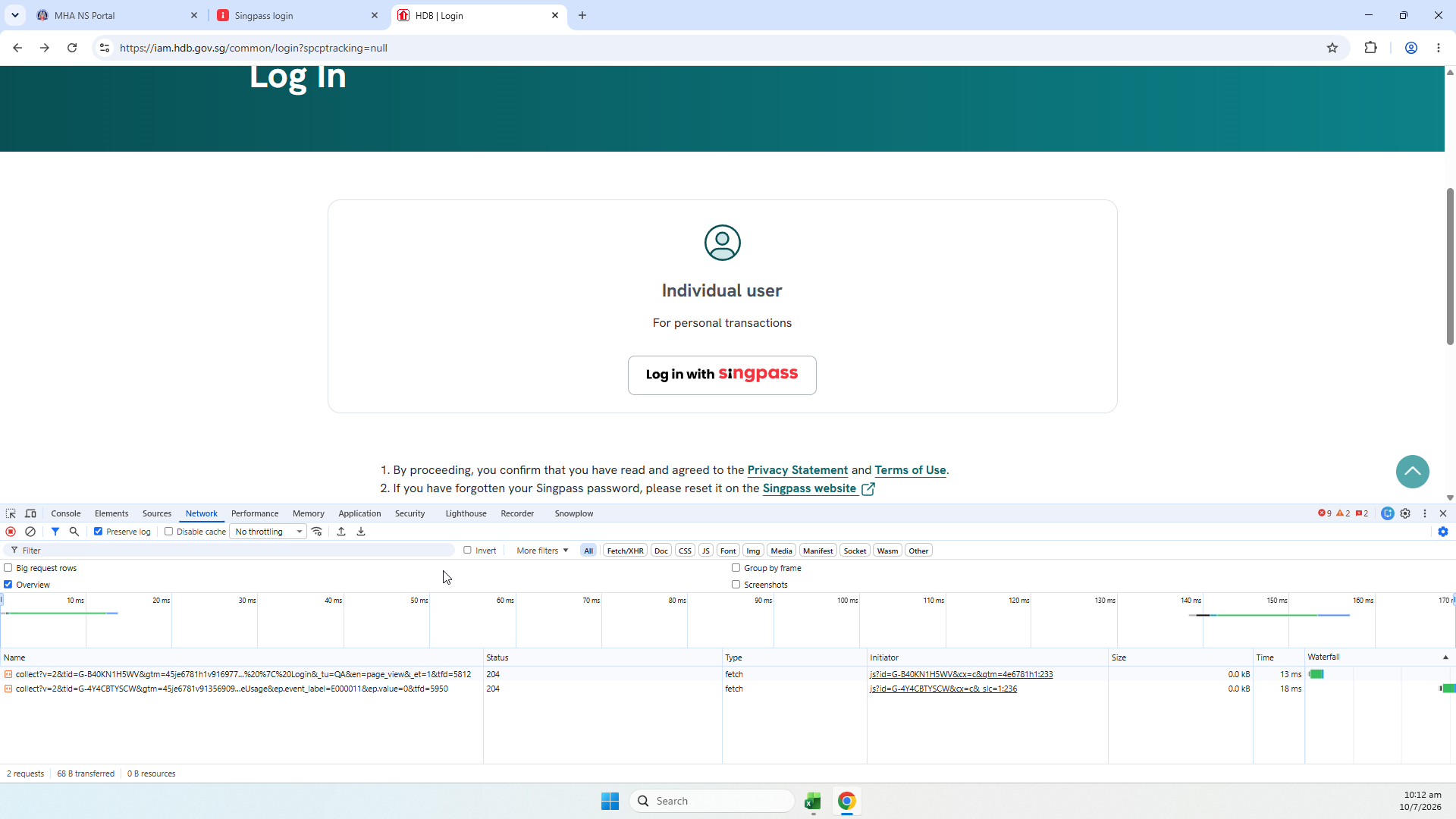Toggle the network filter funnel icon
Viewport: 1456px width, 819px height.
click(55, 532)
